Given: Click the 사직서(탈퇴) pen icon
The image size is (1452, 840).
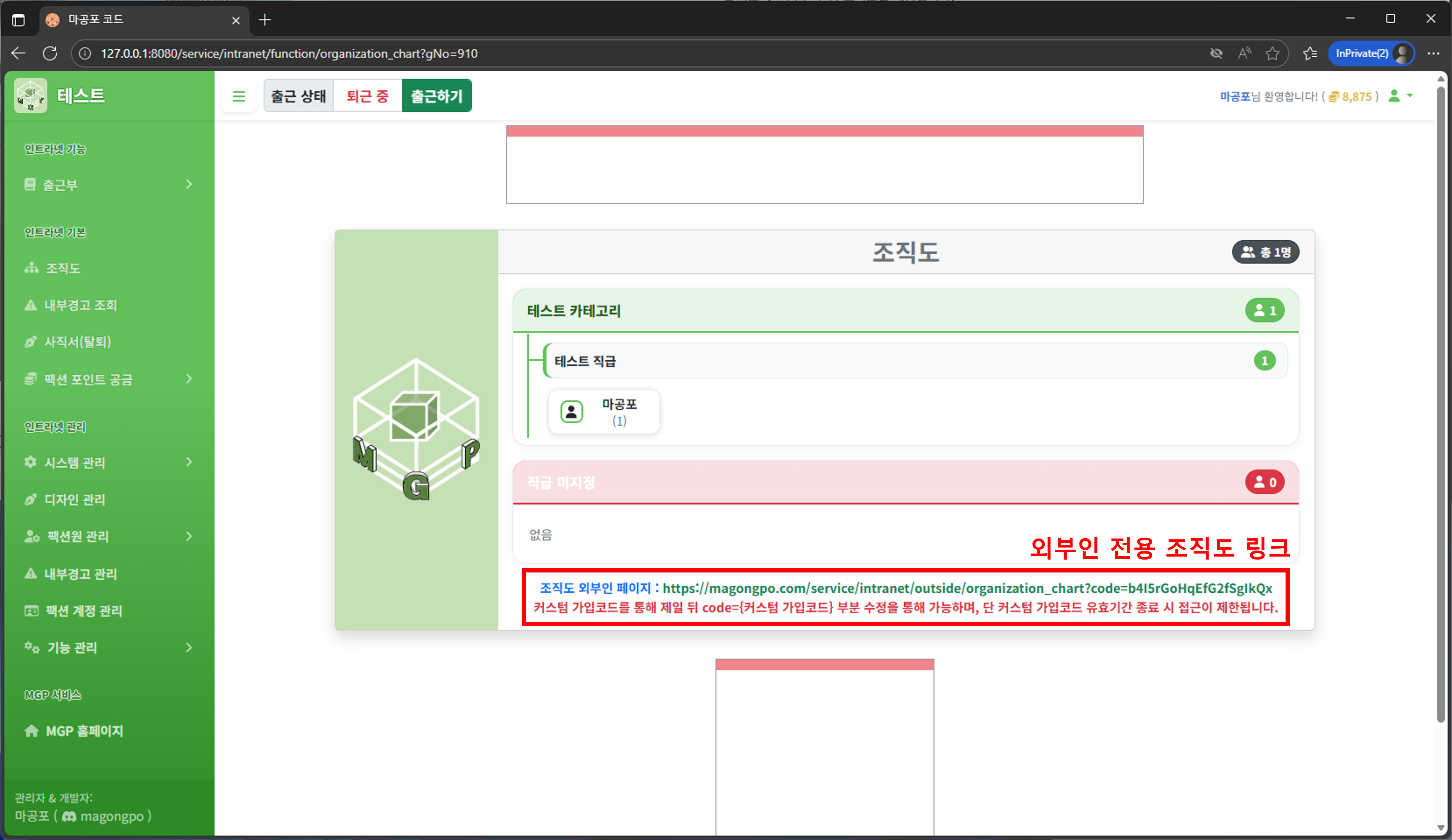Looking at the screenshot, I should pyautogui.click(x=31, y=342).
